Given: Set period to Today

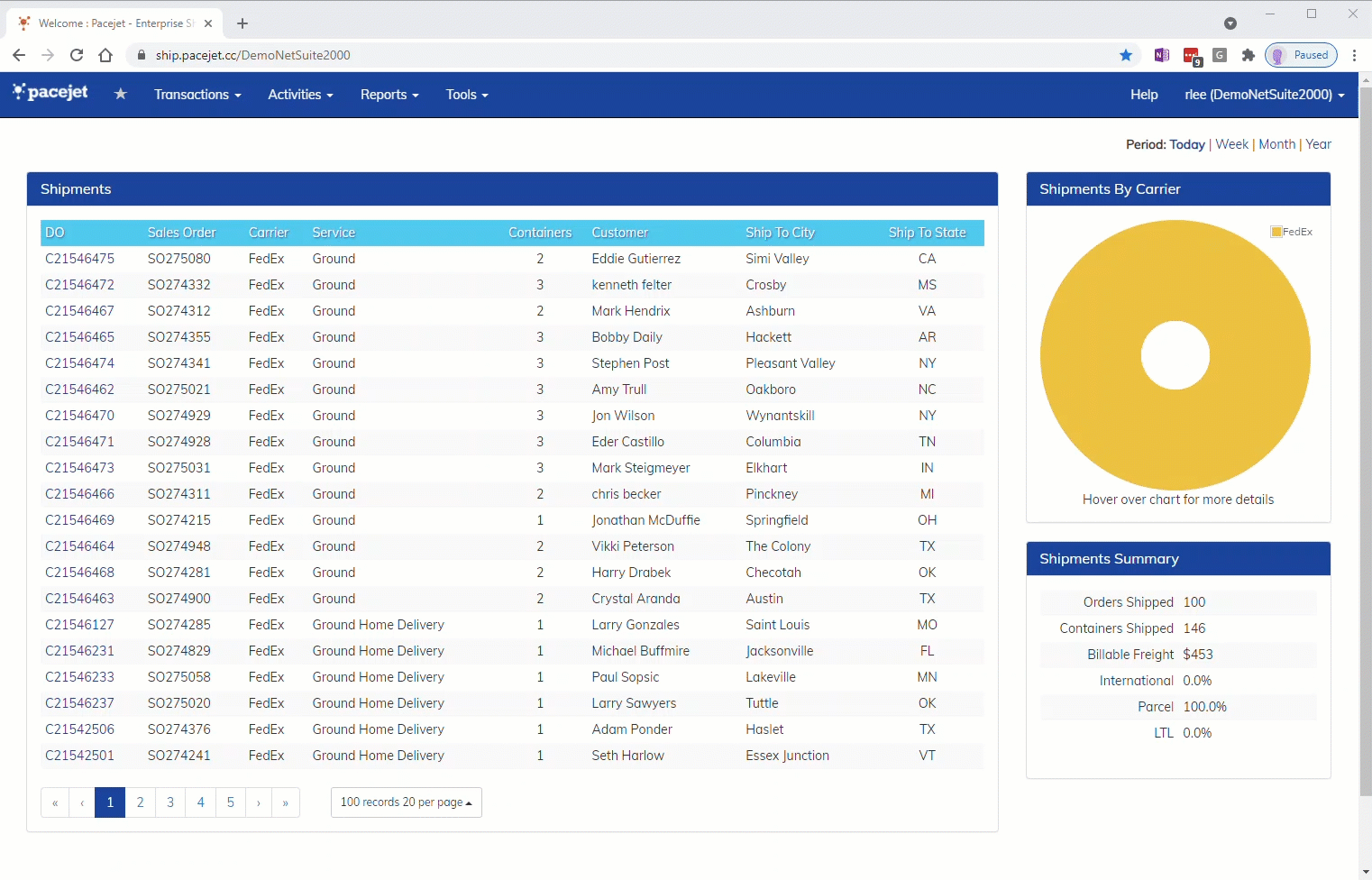Looking at the screenshot, I should coord(1187,144).
